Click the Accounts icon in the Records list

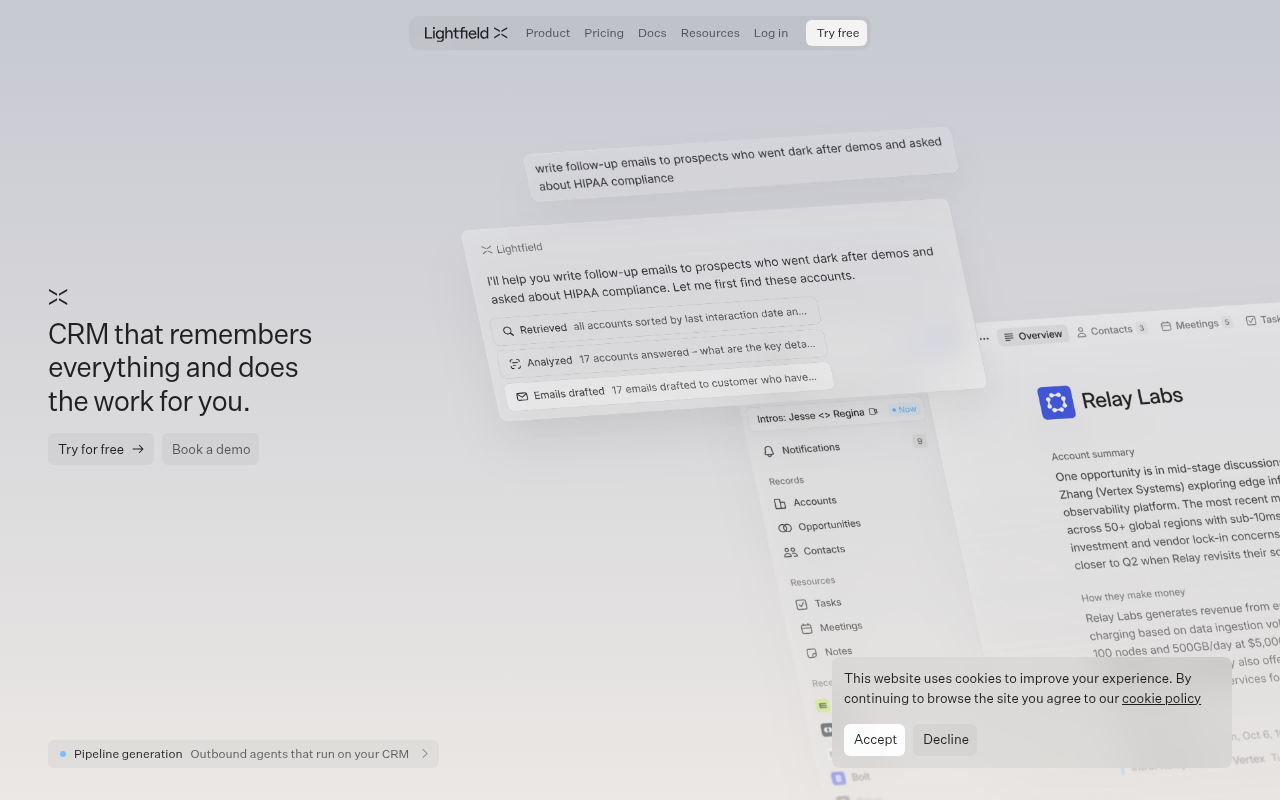tap(780, 504)
